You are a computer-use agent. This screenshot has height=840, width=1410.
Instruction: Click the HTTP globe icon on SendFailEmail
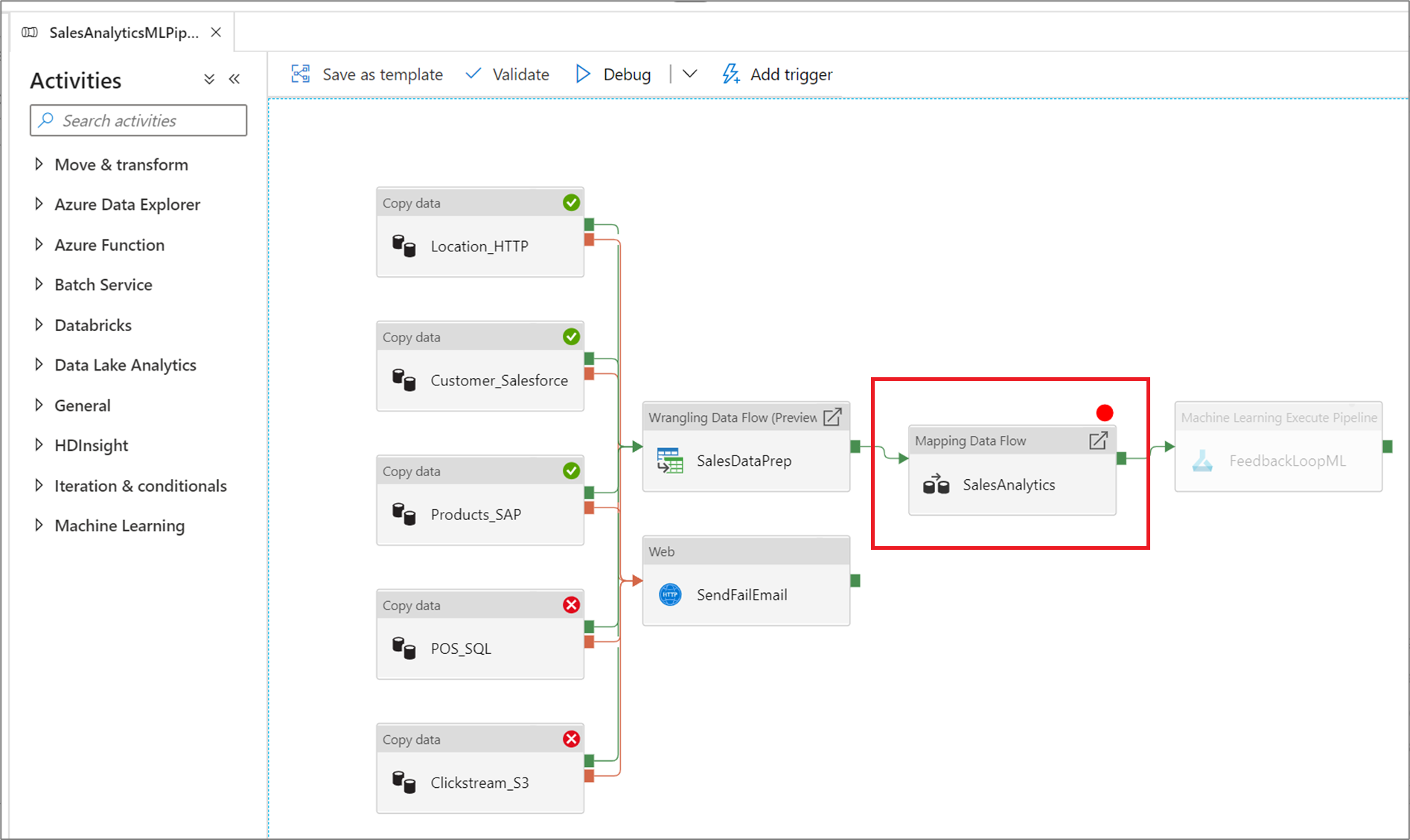tap(669, 594)
